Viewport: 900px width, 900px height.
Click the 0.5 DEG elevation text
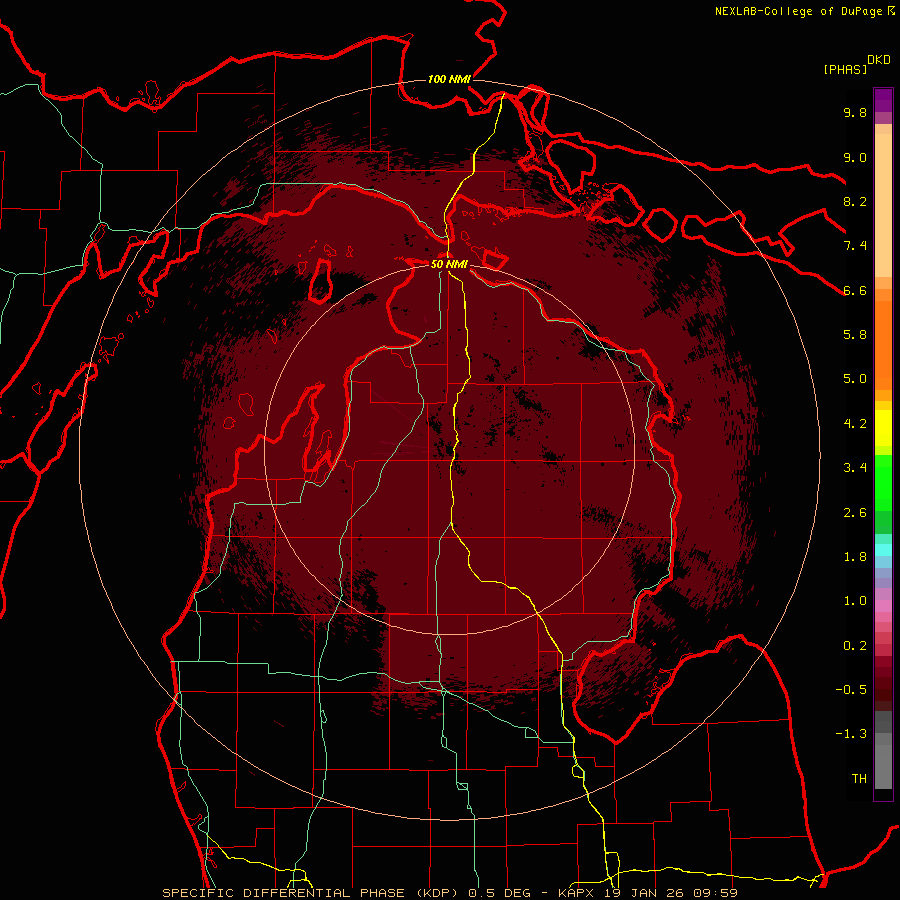pos(499,893)
